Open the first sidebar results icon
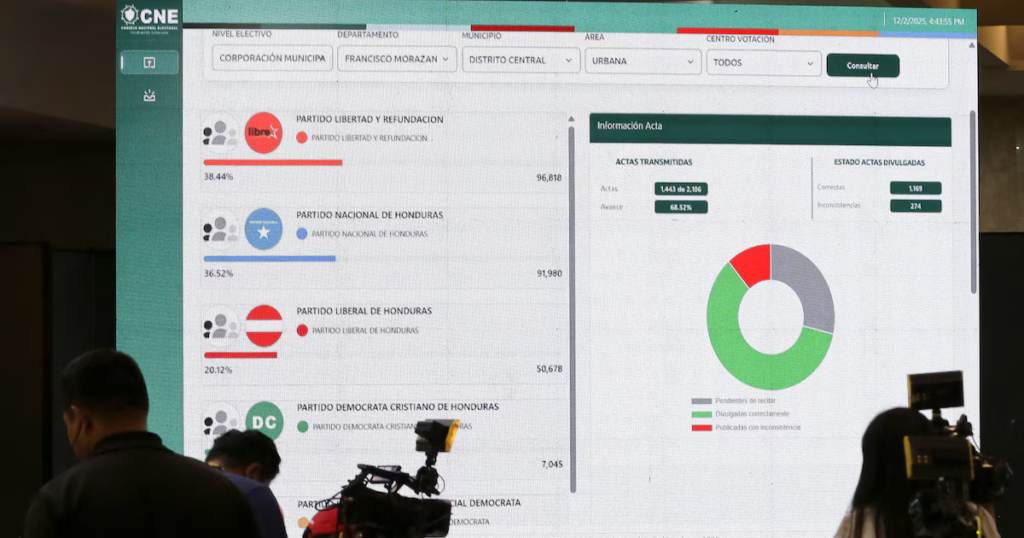Screen dimensions: 1024x538 click(x=149, y=62)
